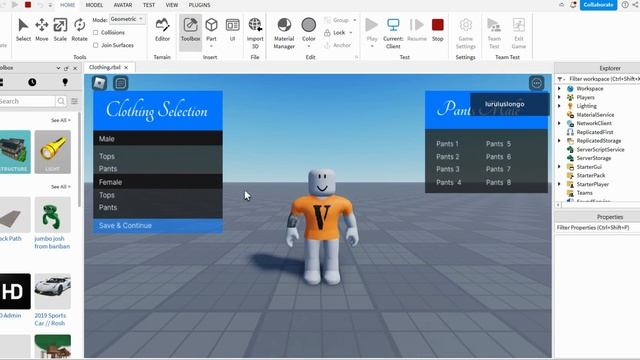Open the Toolbox creations lightbulb tab
Viewport: 640px width, 360px height.
[x=65, y=82]
